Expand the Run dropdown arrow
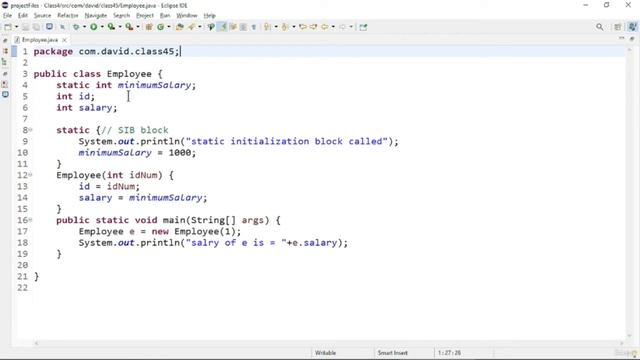The height and width of the screenshot is (360, 640). pyautogui.click(x=102, y=27)
